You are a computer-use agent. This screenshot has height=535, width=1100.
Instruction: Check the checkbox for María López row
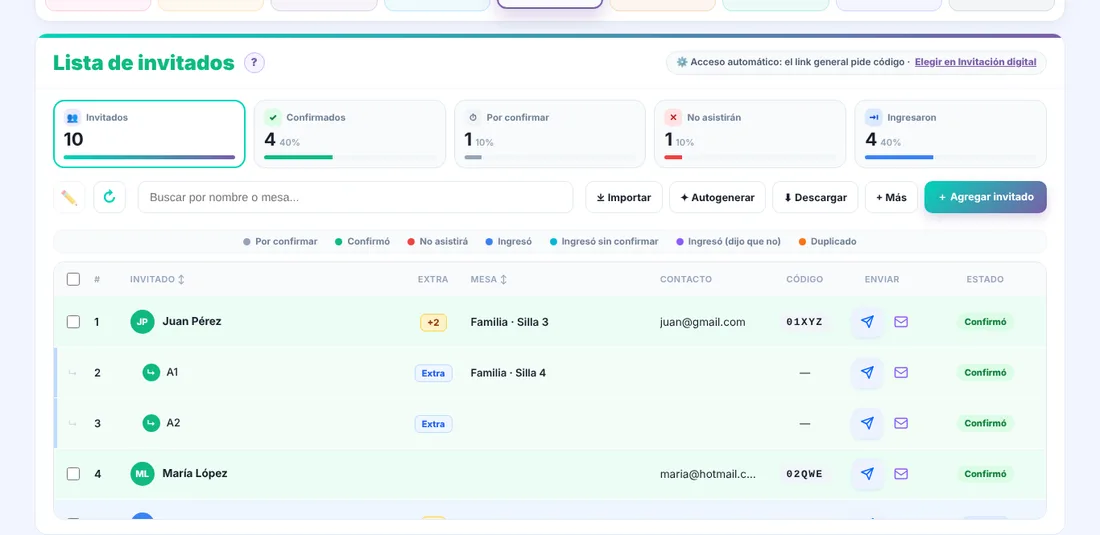[x=73, y=474]
